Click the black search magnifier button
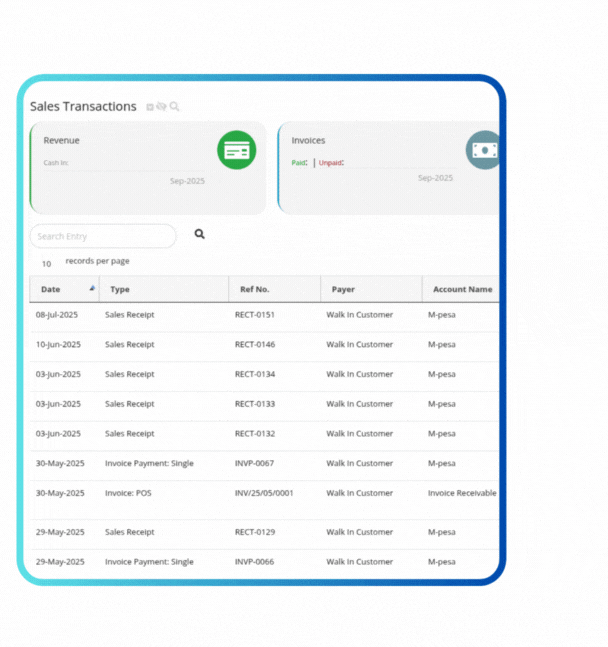The width and height of the screenshot is (608, 647). pos(199,234)
